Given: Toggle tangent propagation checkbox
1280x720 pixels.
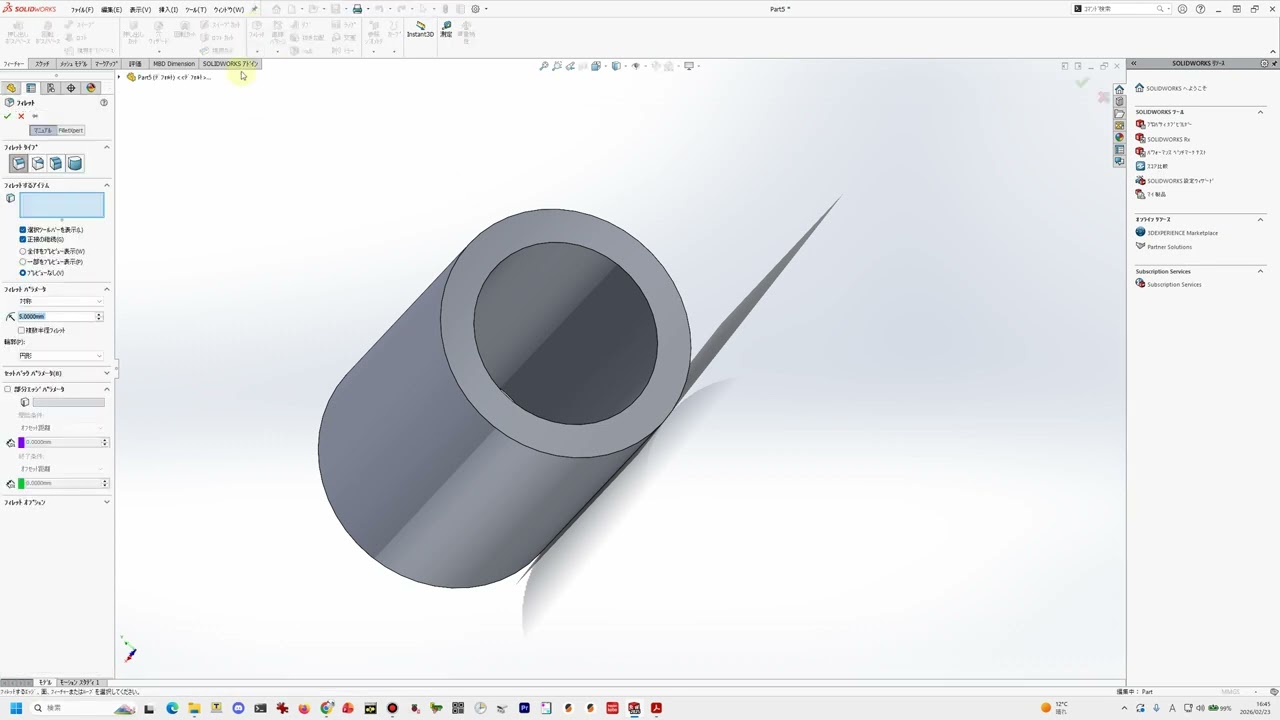Looking at the screenshot, I should 23,240.
